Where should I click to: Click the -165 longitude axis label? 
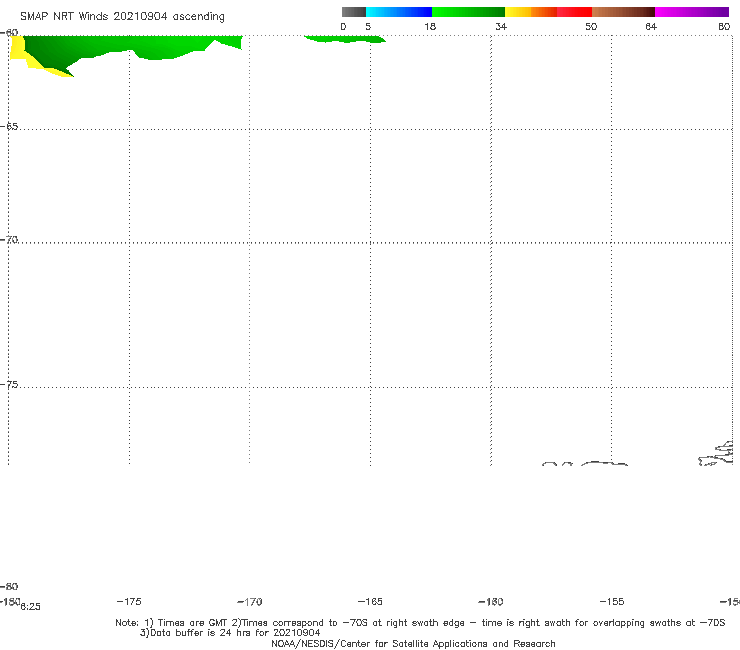(370, 602)
